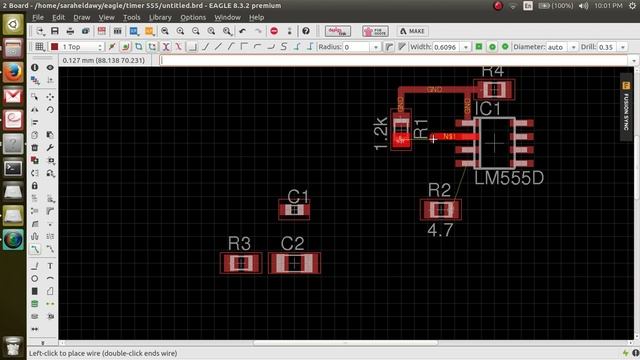Choose the arc wire bend style
The height and width of the screenshot is (360, 640).
tap(257, 47)
